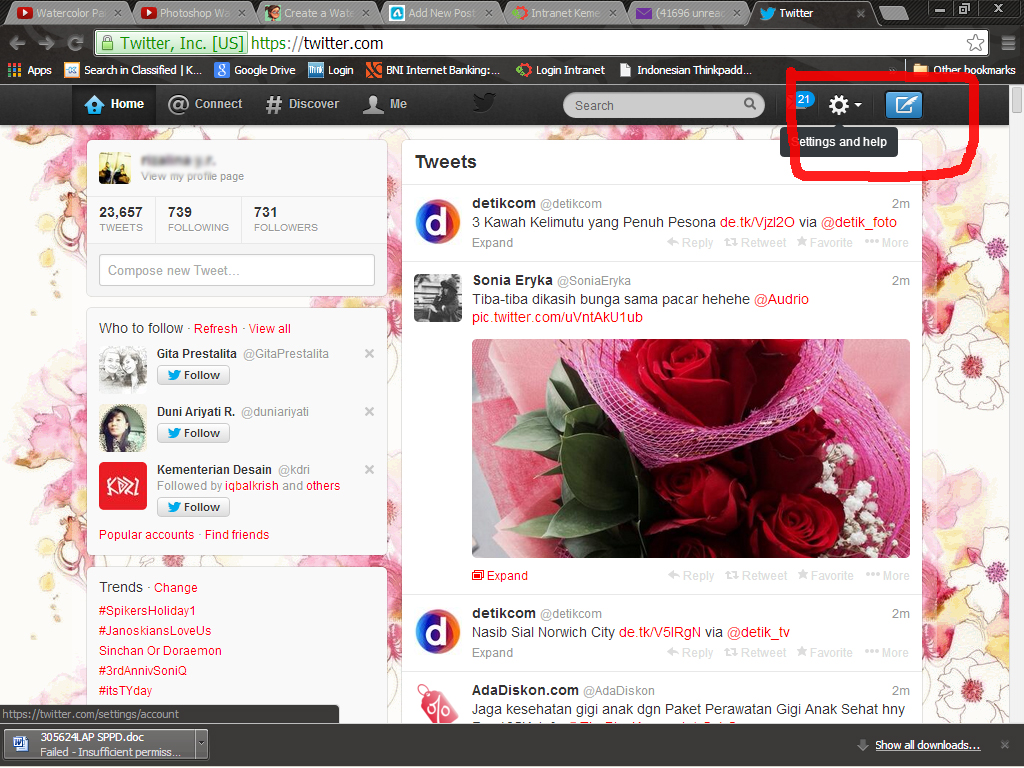1024x768 pixels.
Task: Open the Connect tab
Action: click(x=205, y=104)
